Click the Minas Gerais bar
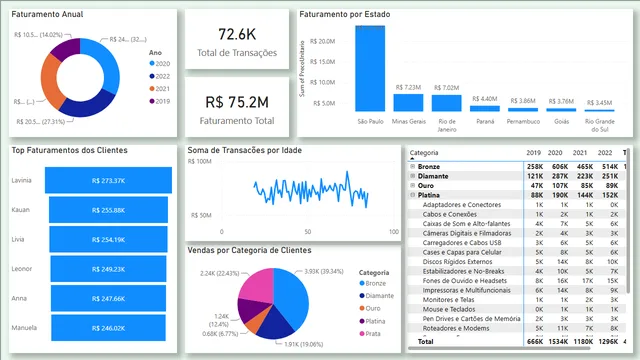This screenshot has width=640, height=360. (408, 102)
